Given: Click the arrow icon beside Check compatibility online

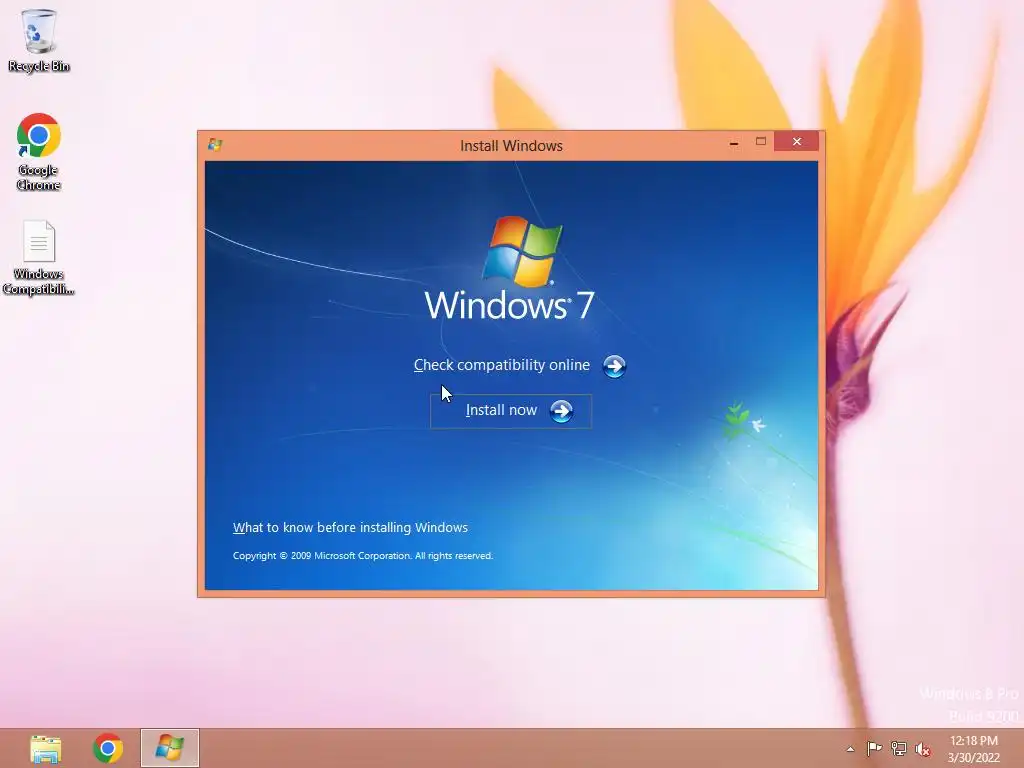Looking at the screenshot, I should (x=614, y=366).
